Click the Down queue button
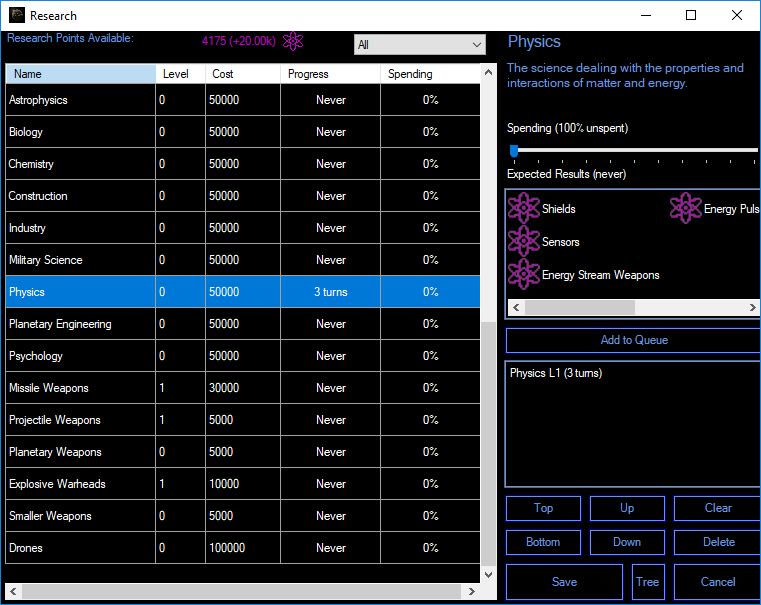 (627, 542)
